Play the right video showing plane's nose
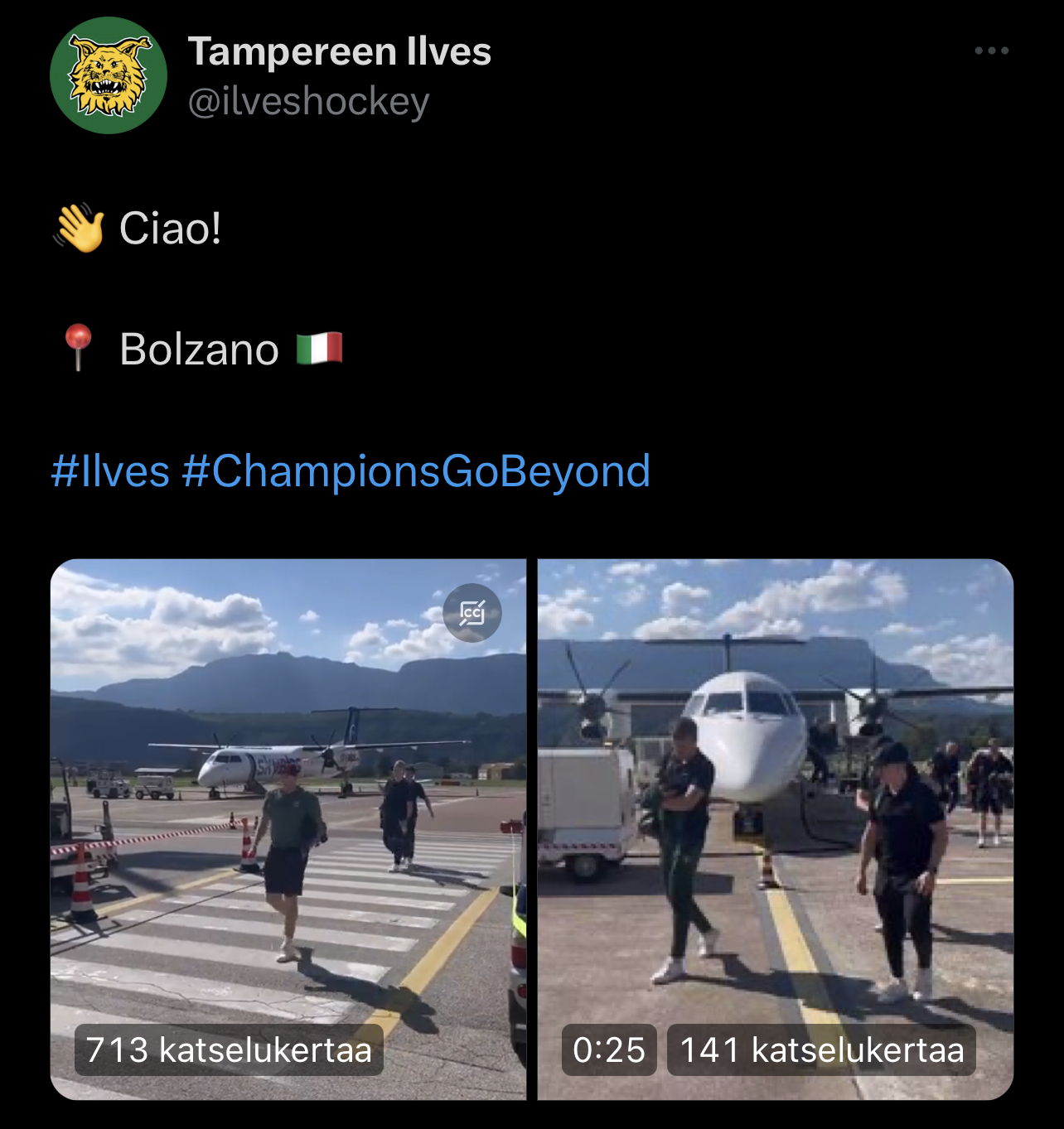The width and height of the screenshot is (1064, 1129). [776, 829]
